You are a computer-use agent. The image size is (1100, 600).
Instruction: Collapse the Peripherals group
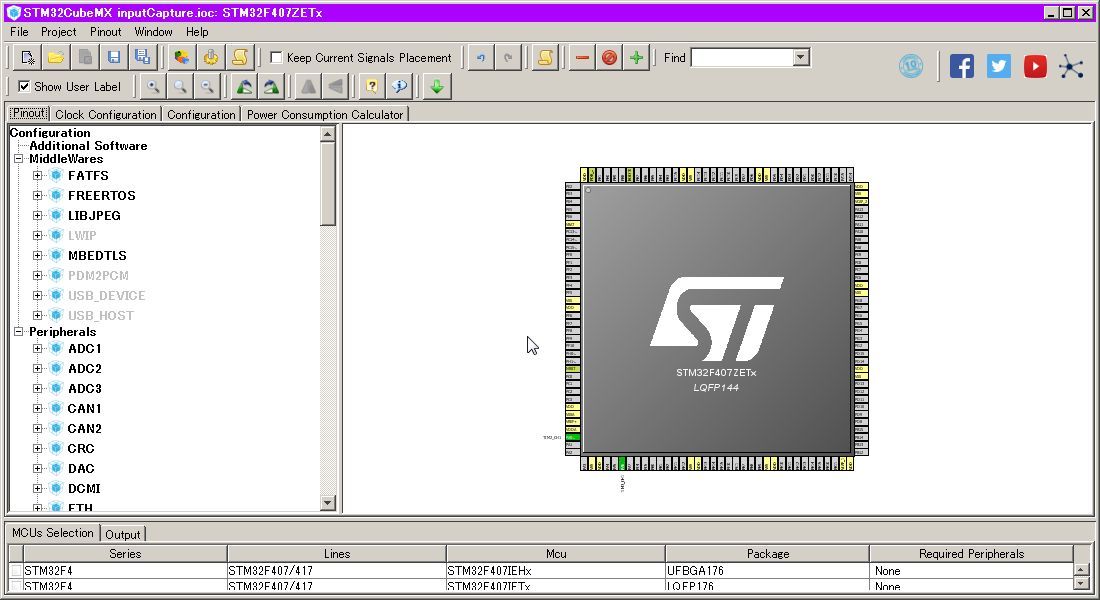[x=18, y=331]
